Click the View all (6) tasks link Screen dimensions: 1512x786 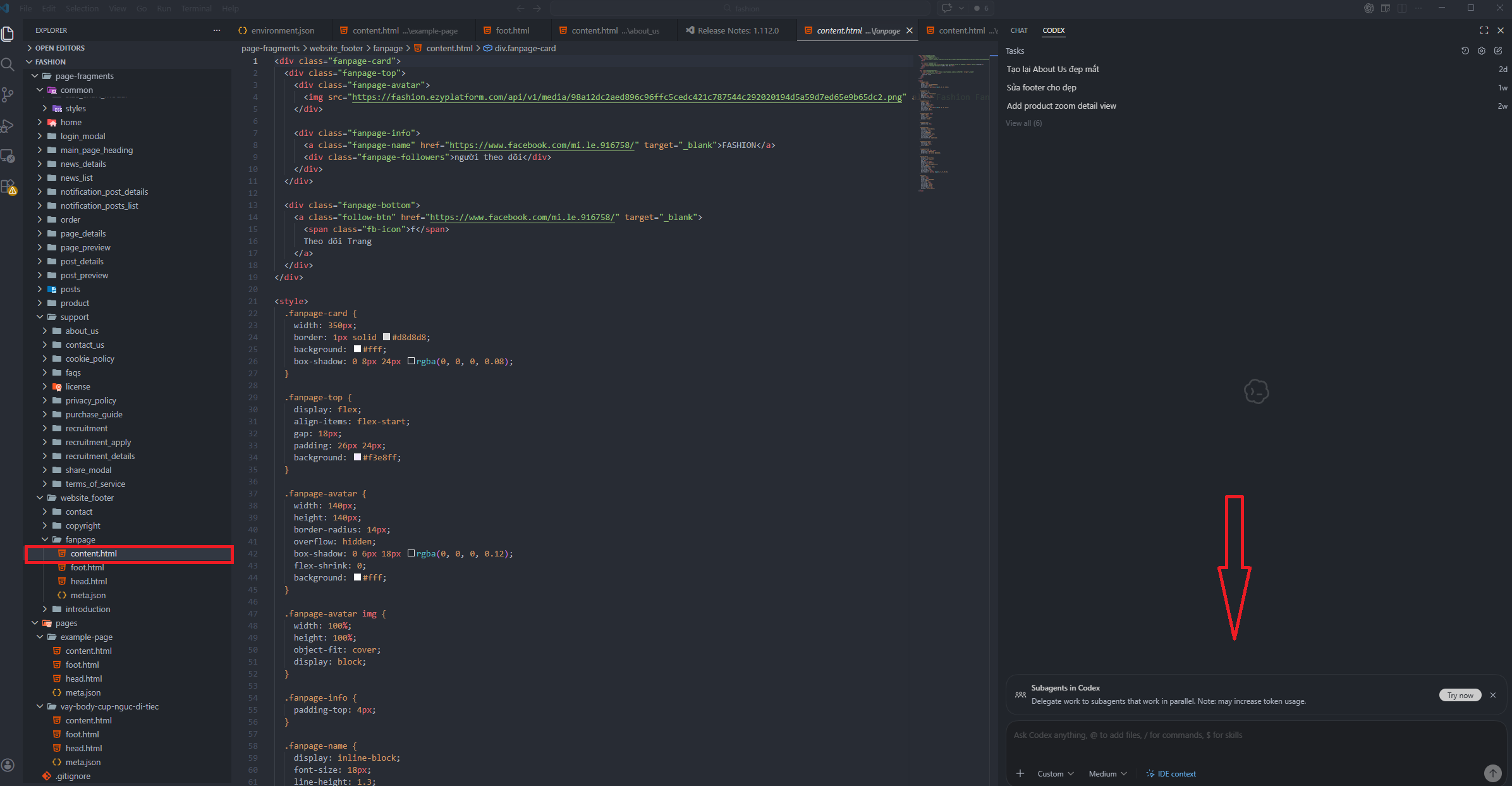(1023, 123)
